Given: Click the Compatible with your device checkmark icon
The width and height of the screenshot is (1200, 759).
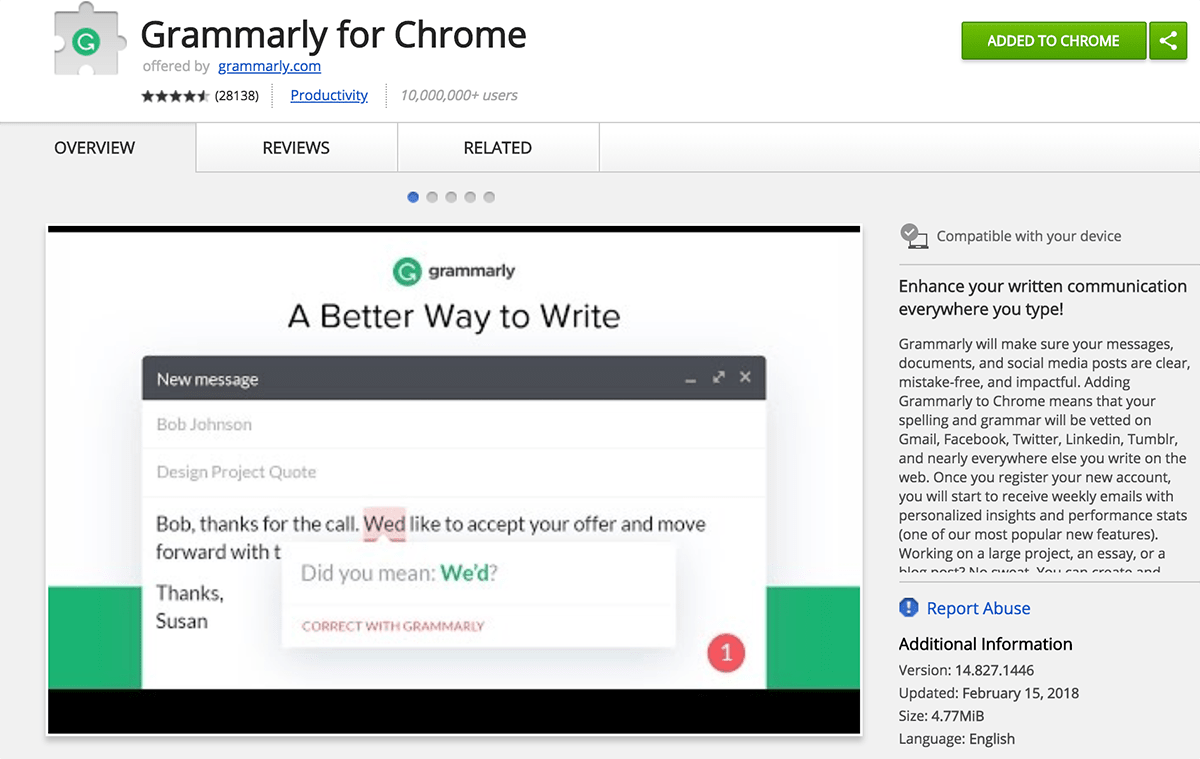Looking at the screenshot, I should (914, 236).
